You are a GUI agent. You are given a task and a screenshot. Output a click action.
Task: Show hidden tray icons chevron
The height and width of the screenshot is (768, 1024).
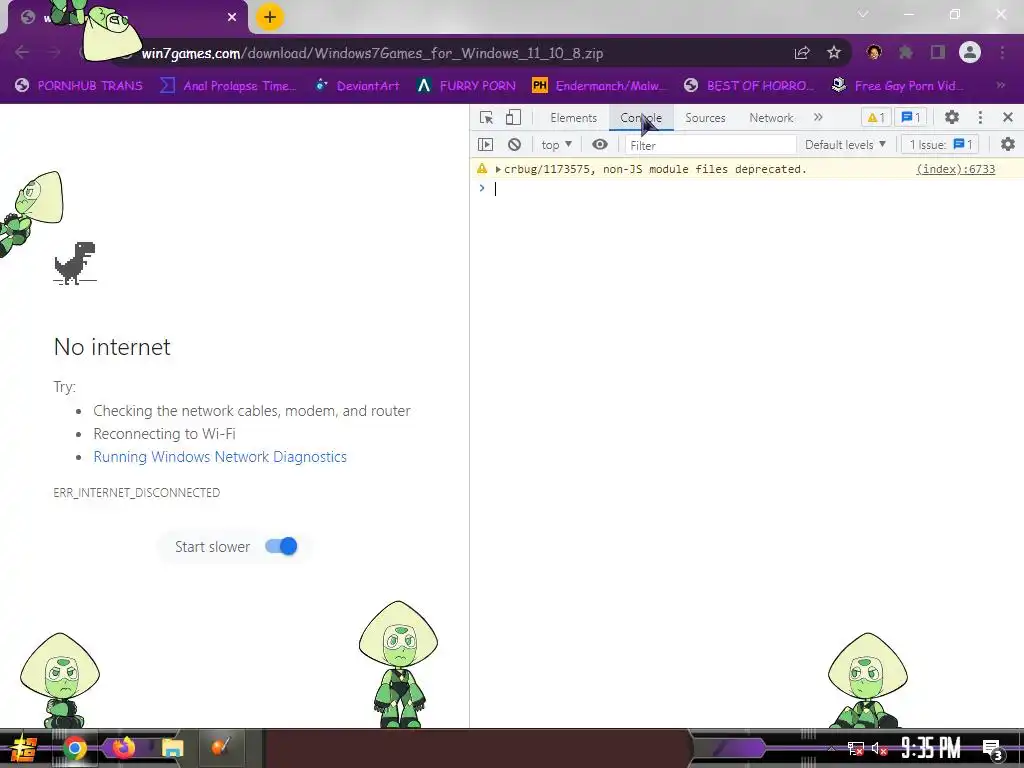tap(831, 748)
